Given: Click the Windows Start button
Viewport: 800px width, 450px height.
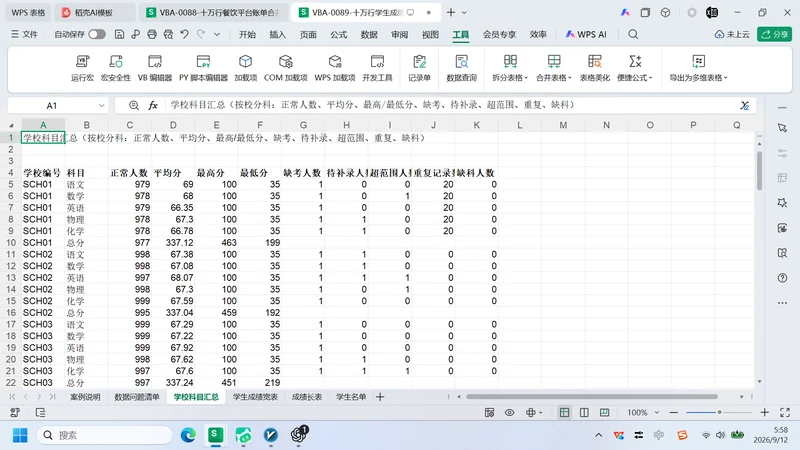Looking at the screenshot, I should (x=20, y=435).
